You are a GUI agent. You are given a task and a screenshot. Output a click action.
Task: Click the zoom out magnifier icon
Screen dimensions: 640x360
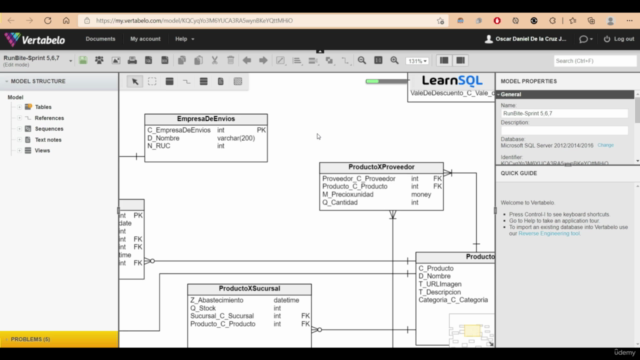click(x=362, y=60)
